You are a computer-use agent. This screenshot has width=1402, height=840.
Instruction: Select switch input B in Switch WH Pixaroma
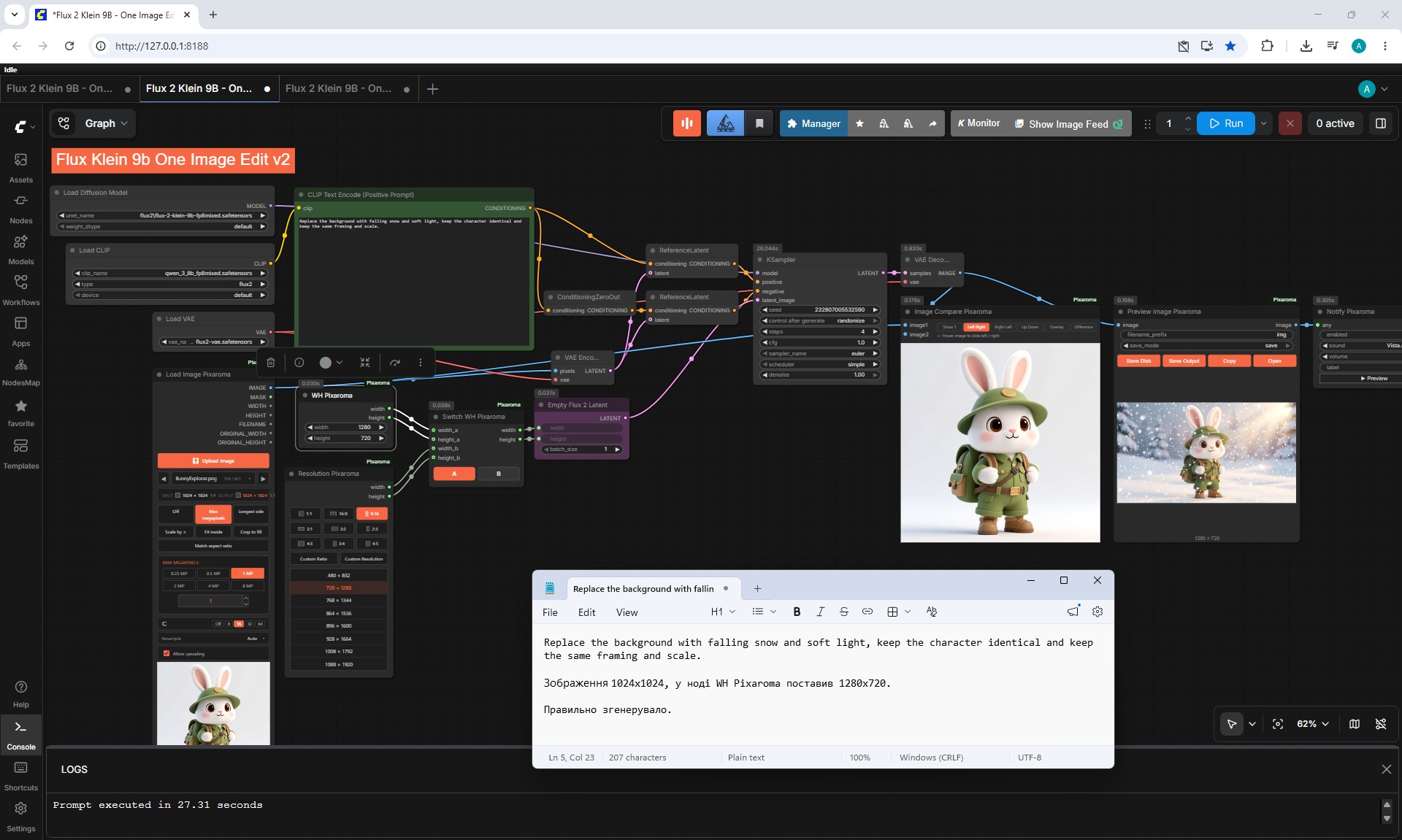tap(499, 474)
